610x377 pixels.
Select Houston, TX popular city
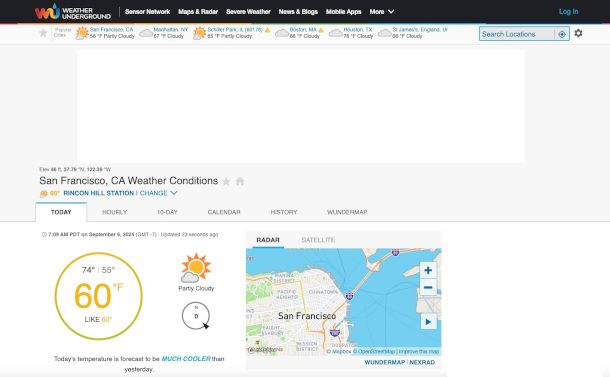(x=358, y=30)
